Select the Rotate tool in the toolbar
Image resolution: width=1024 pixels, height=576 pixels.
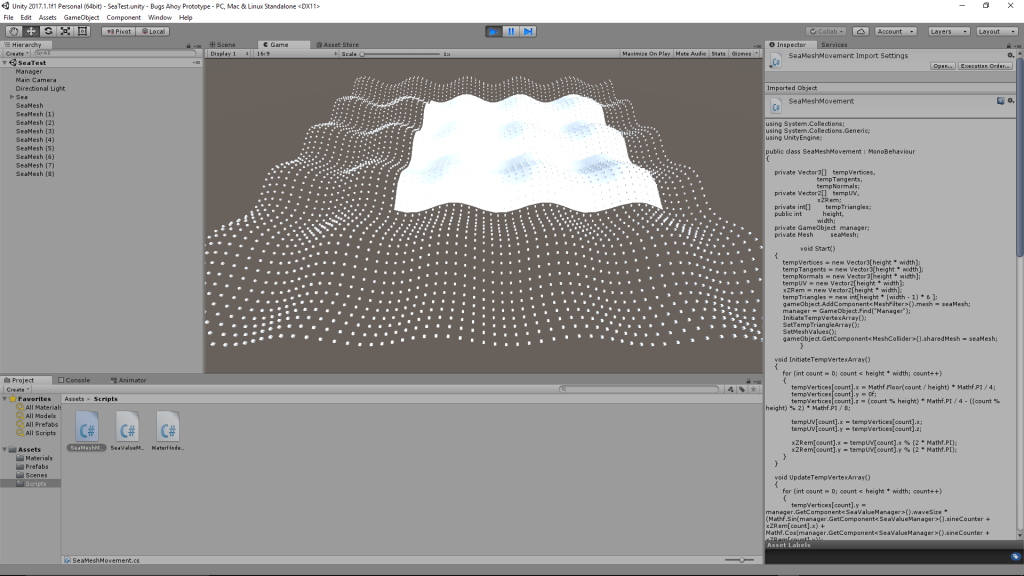48,31
